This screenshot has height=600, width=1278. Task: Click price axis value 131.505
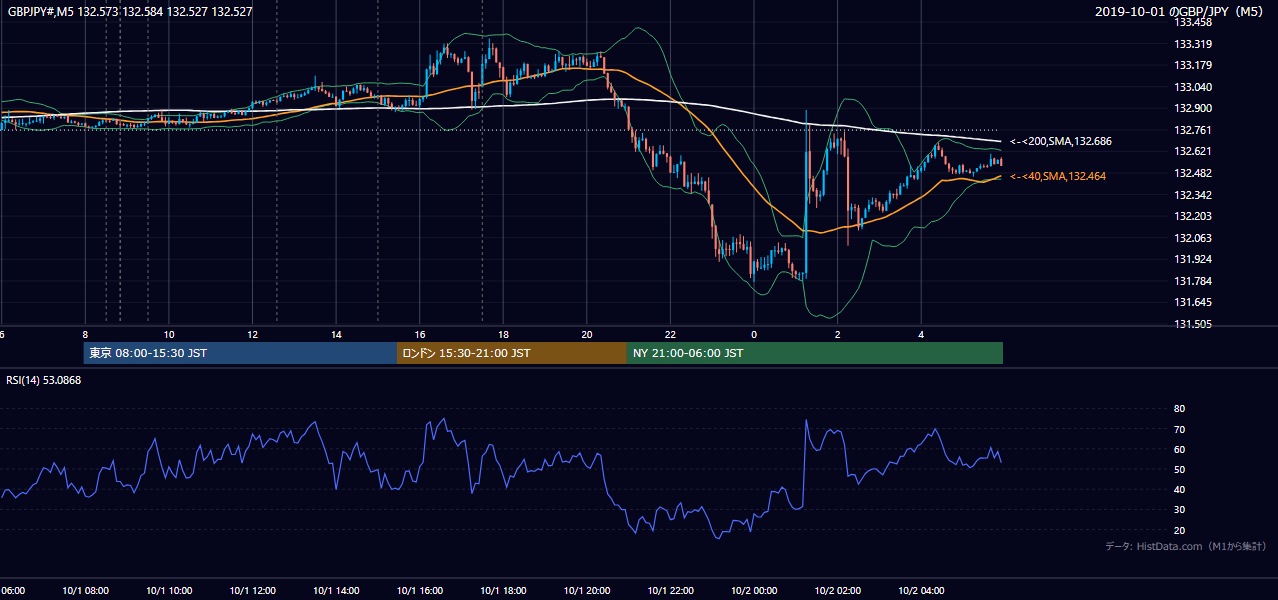tap(1193, 324)
